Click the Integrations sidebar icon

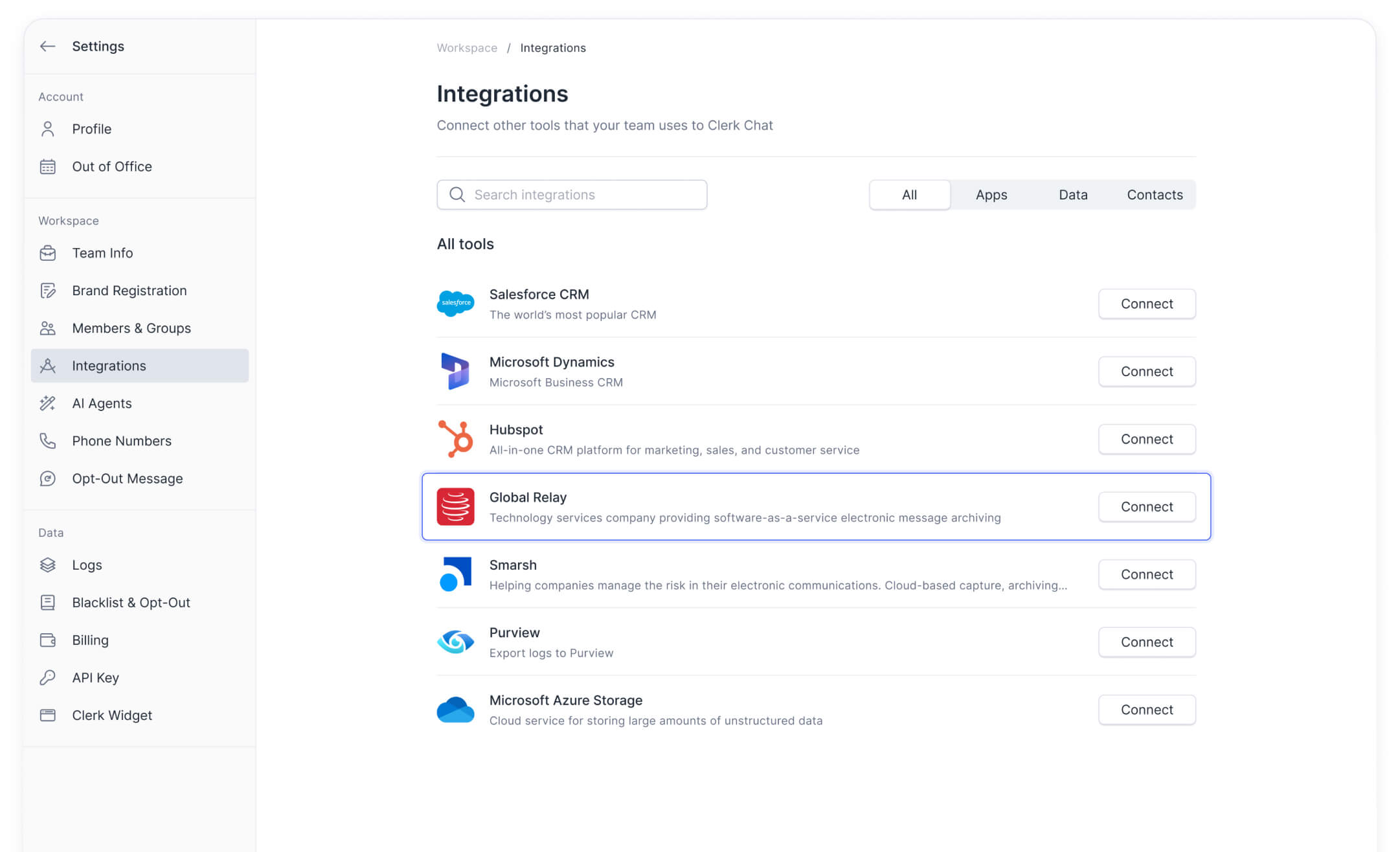(x=47, y=366)
